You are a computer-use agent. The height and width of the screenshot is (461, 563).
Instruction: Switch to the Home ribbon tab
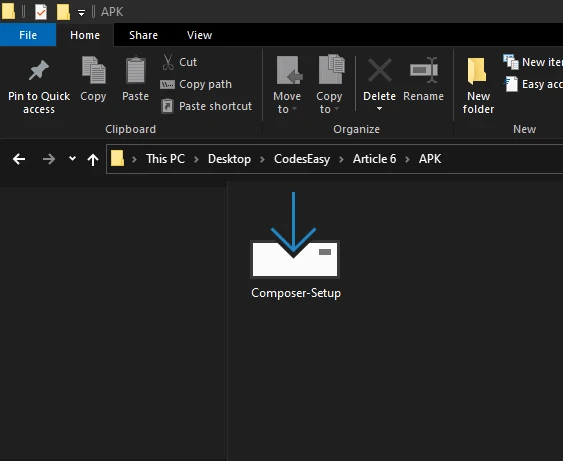point(85,35)
